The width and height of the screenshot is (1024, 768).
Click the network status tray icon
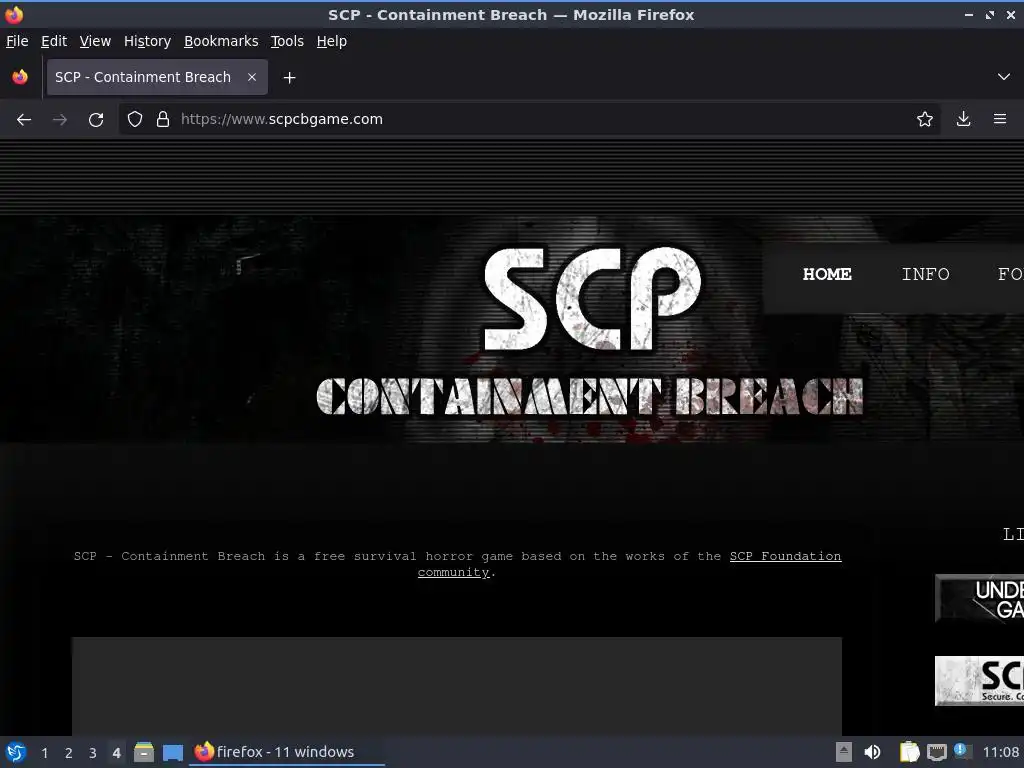click(x=936, y=752)
